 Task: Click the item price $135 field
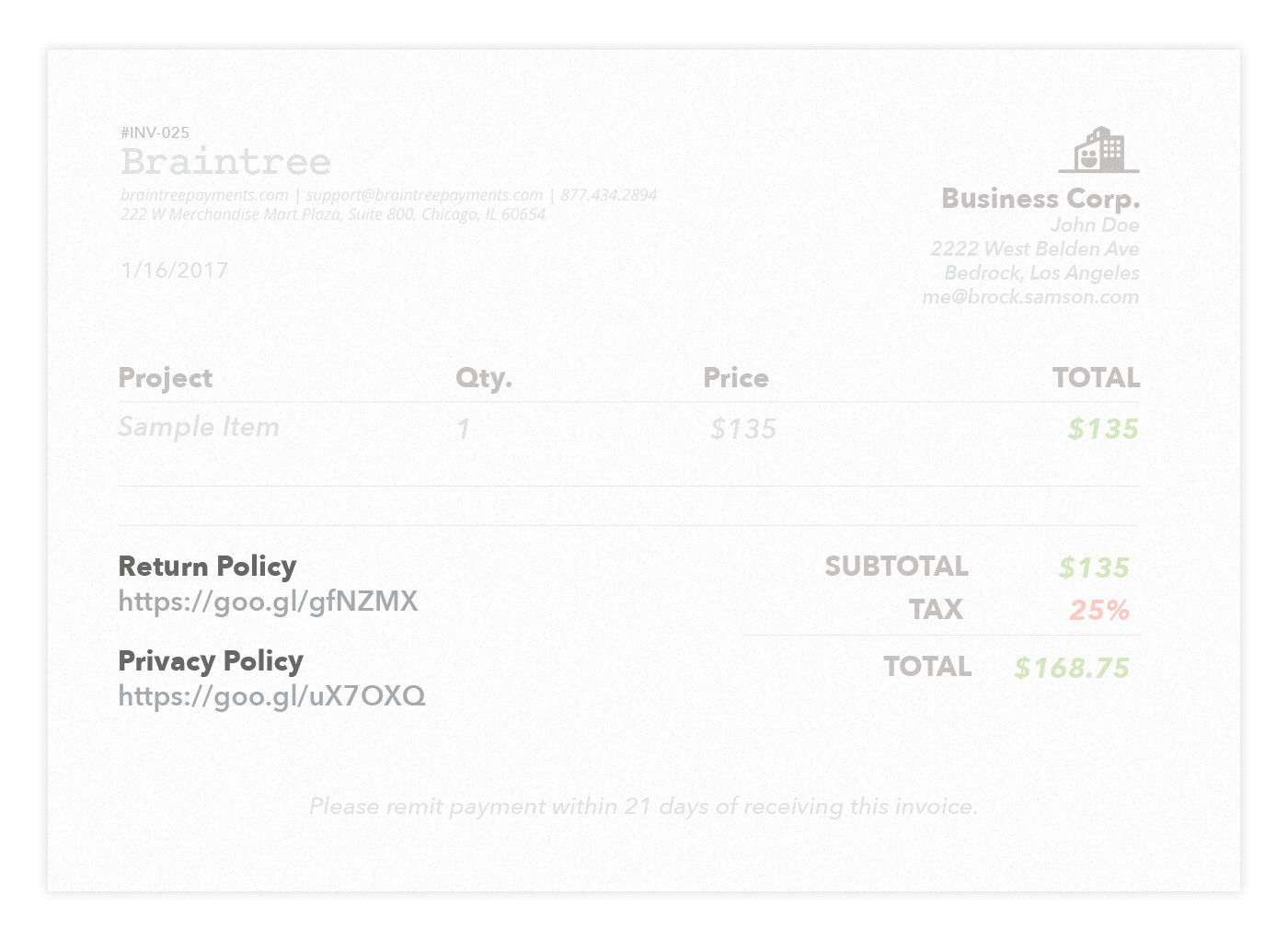click(743, 429)
